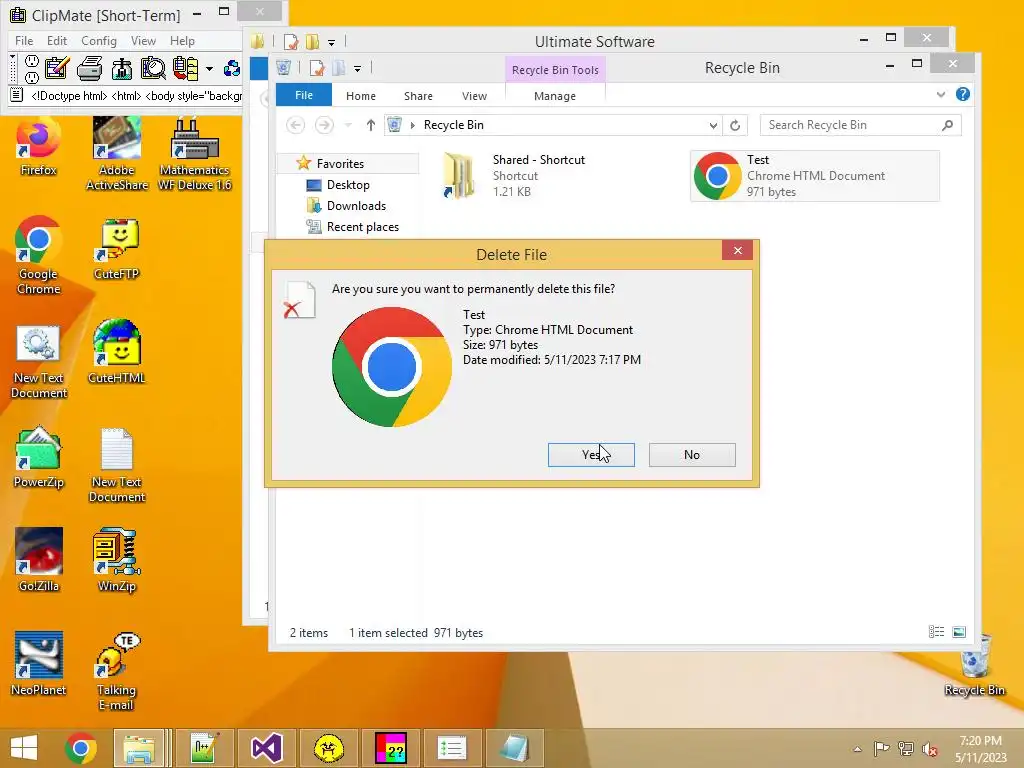This screenshot has width=1024, height=768.
Task: Click the ClipMate glue press icon
Action: point(121,69)
